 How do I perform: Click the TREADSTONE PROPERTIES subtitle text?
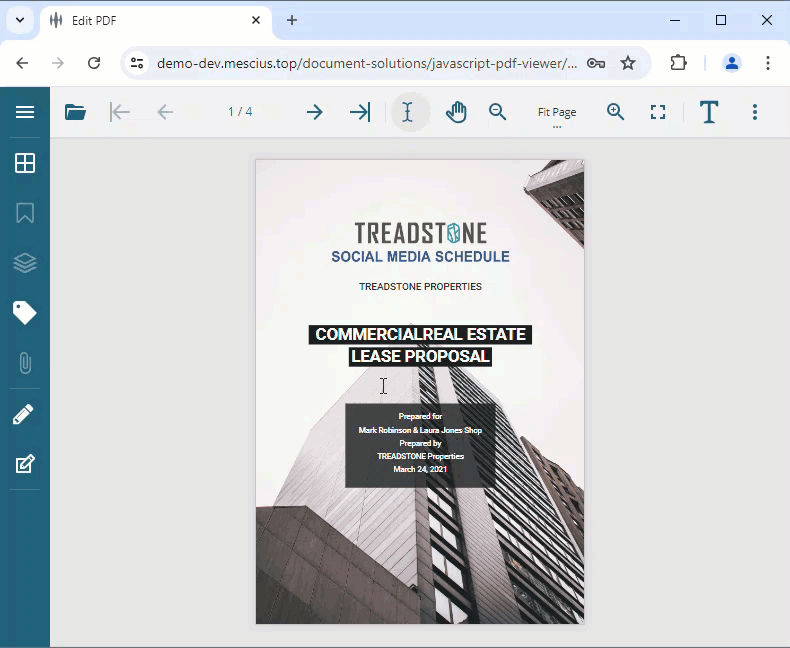pos(420,286)
